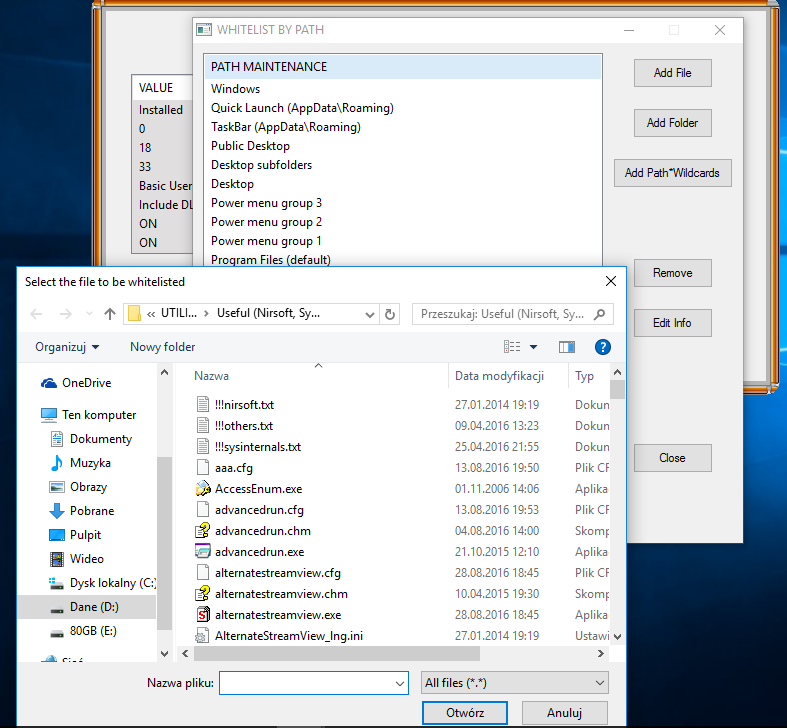Click the Otwórz button
Image resolution: width=787 pixels, height=728 pixels.
coord(465,713)
